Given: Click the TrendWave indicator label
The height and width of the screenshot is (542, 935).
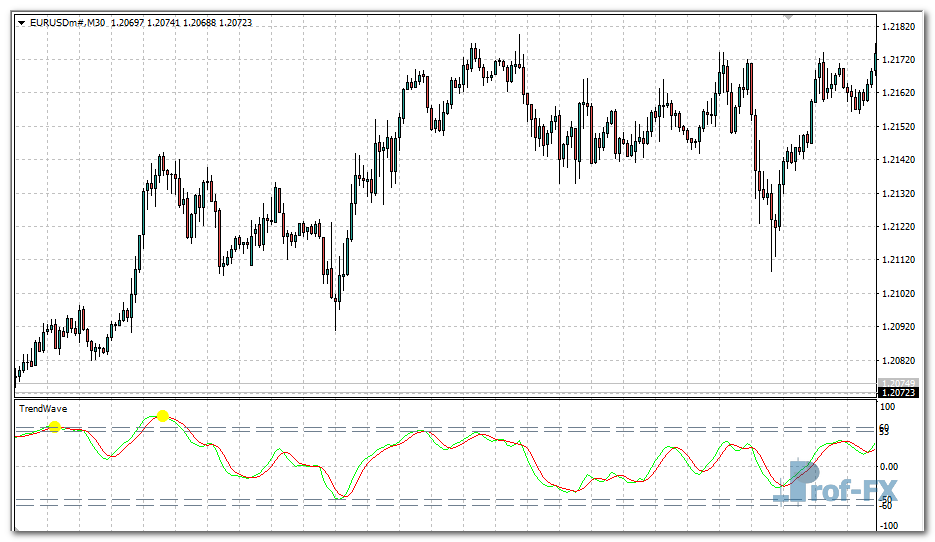Looking at the screenshot, I should pyautogui.click(x=43, y=408).
